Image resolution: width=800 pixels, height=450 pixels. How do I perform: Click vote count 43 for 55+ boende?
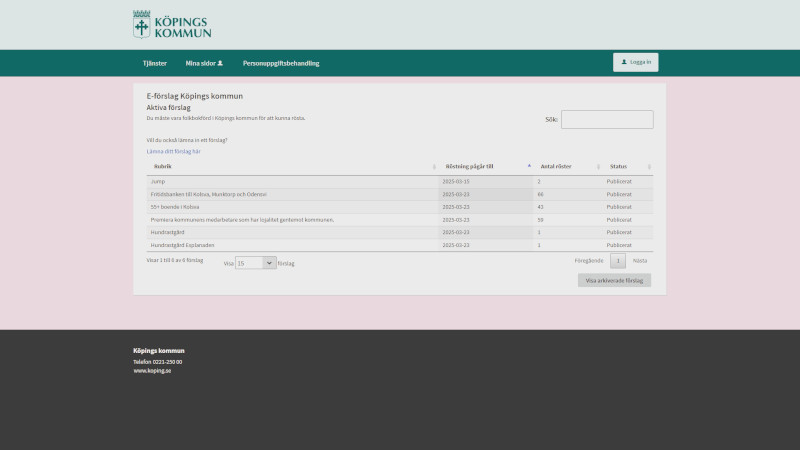pos(540,207)
